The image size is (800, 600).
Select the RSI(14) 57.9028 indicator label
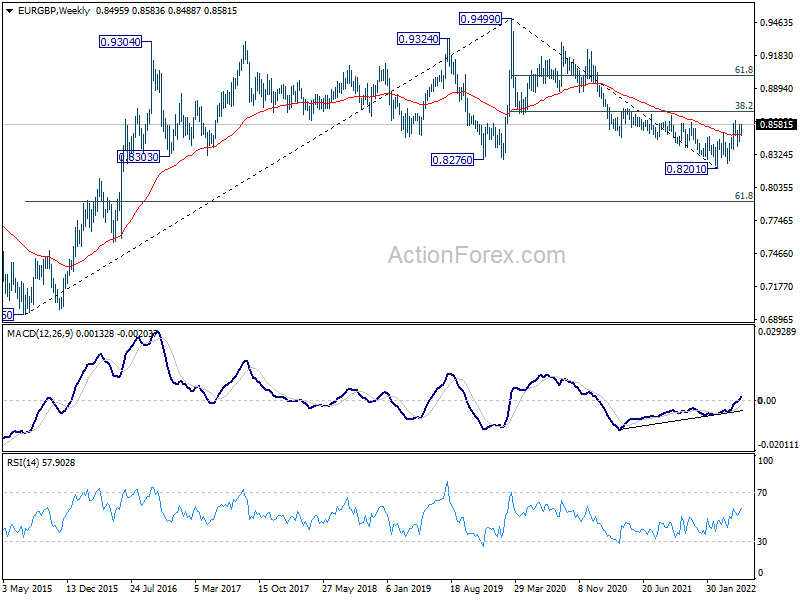pyautogui.click(x=41, y=463)
